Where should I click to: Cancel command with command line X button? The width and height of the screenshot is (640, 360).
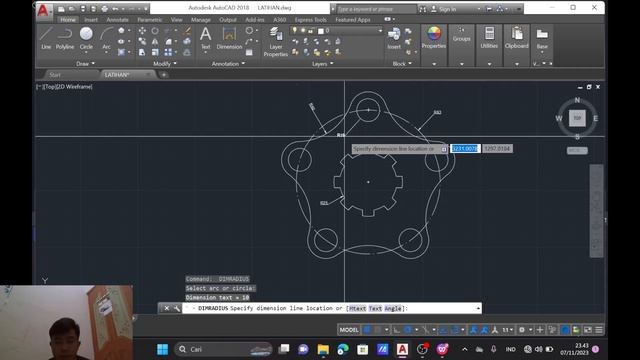(167, 308)
